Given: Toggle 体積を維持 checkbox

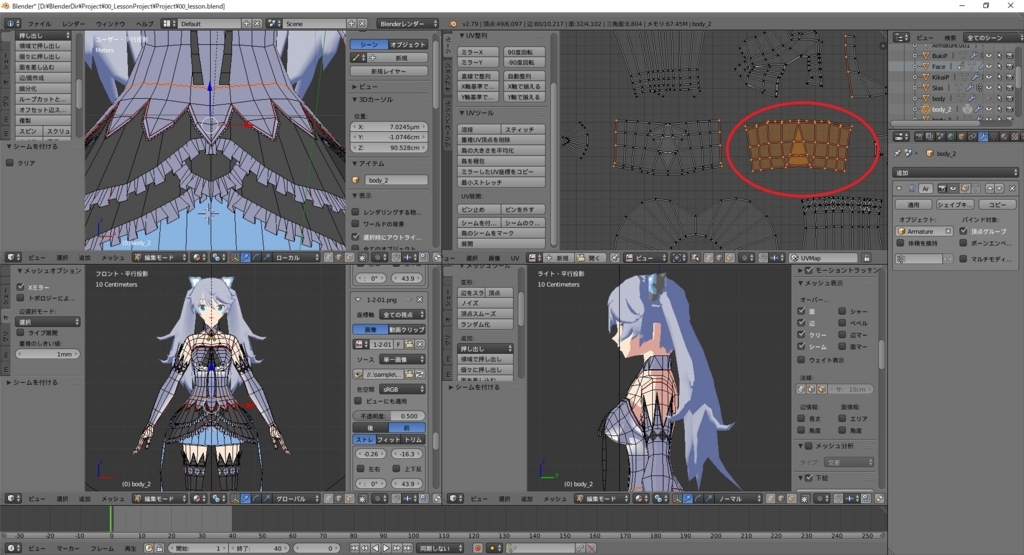Looking at the screenshot, I should point(901,243).
